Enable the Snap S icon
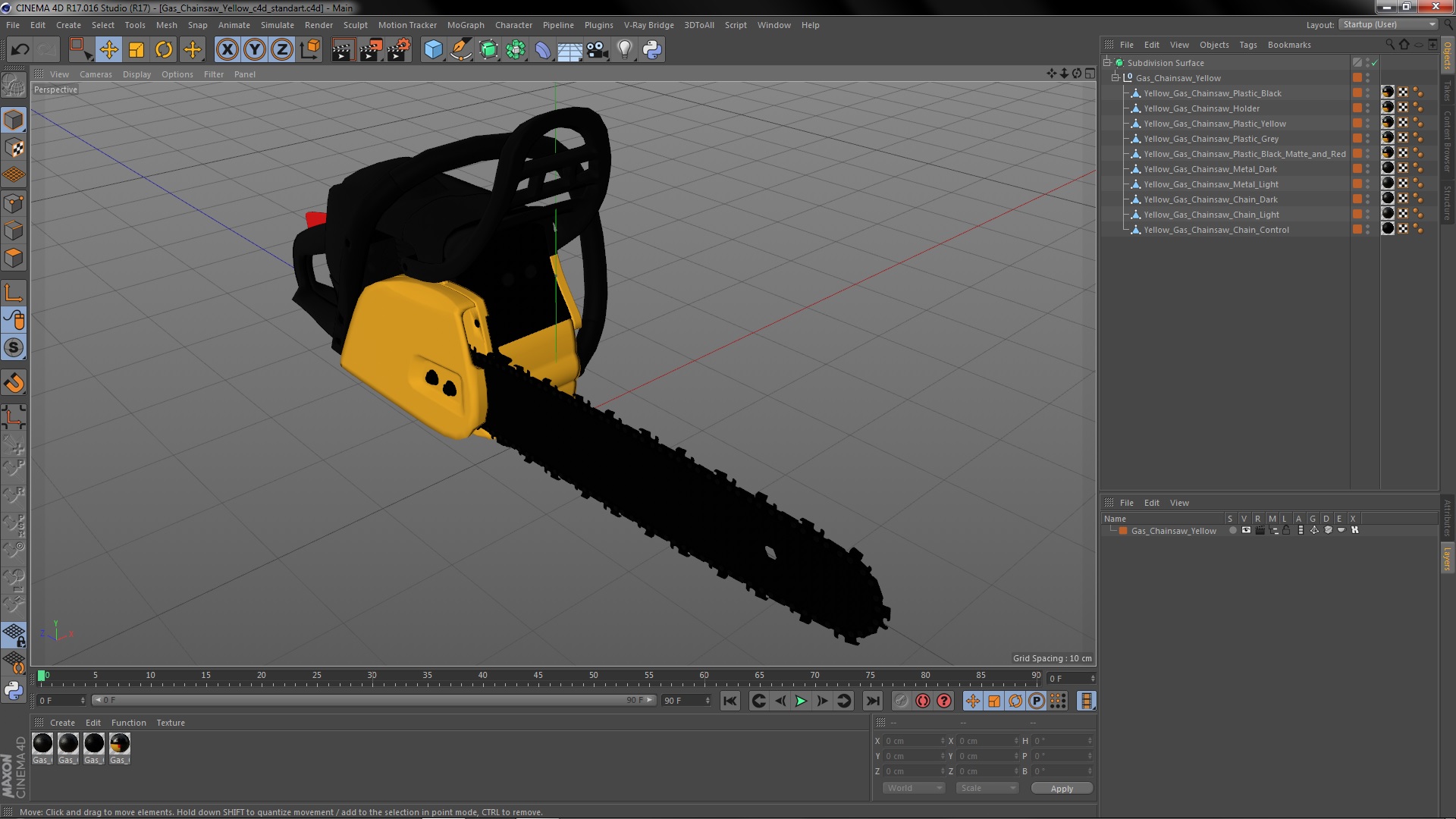 coord(14,348)
